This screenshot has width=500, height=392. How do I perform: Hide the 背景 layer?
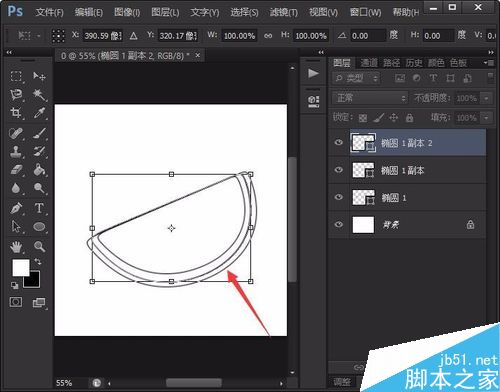[x=339, y=224]
